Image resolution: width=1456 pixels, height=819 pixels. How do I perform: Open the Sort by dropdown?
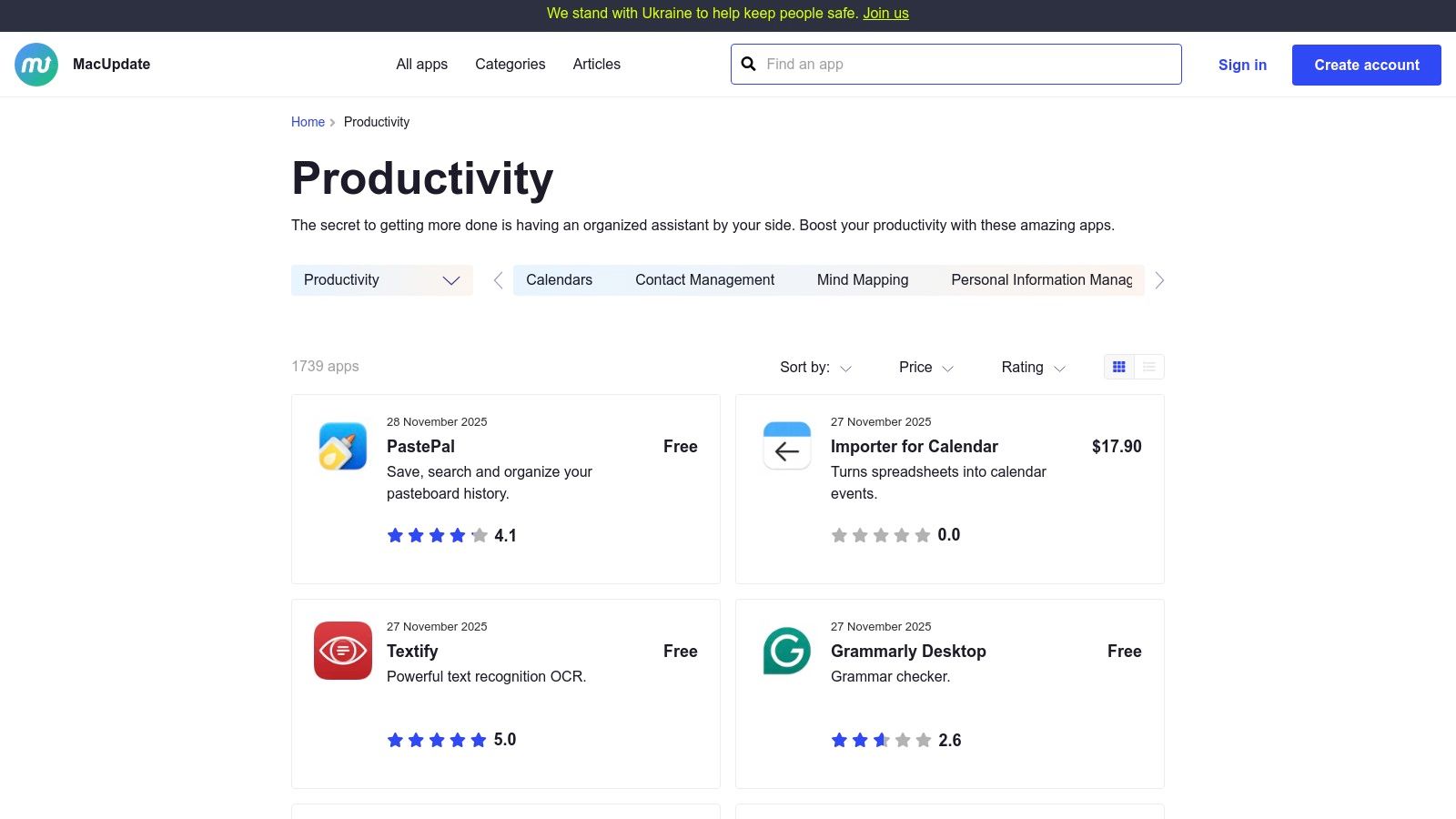tap(815, 368)
